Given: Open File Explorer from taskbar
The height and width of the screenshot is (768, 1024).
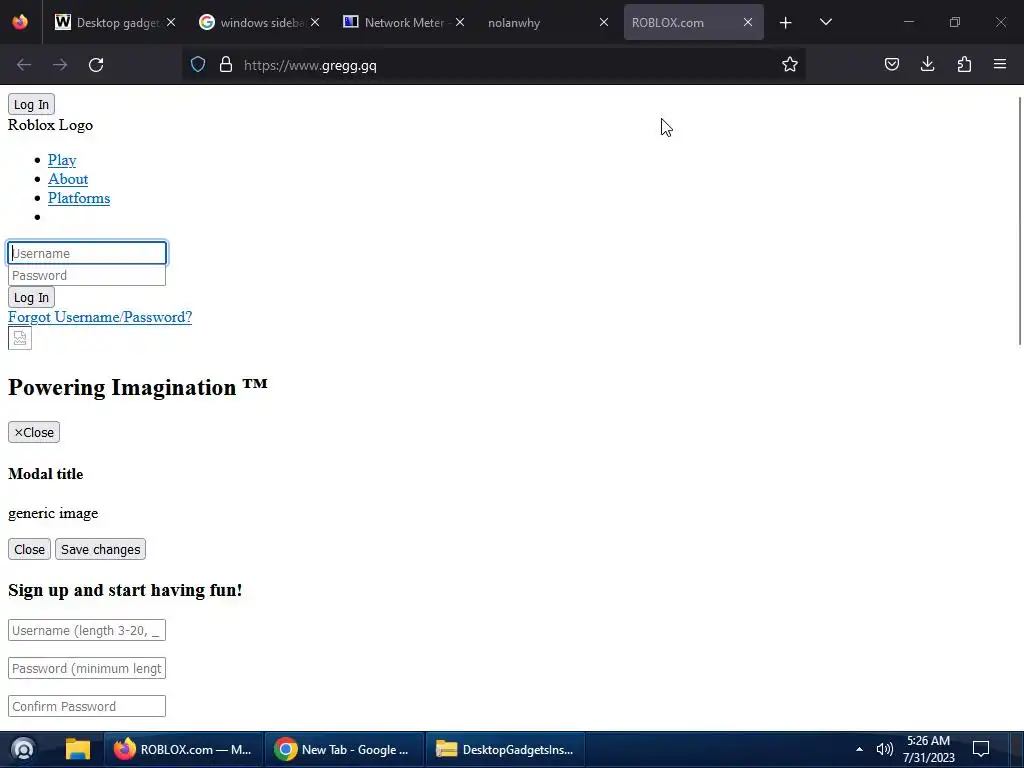Looking at the screenshot, I should point(78,749).
